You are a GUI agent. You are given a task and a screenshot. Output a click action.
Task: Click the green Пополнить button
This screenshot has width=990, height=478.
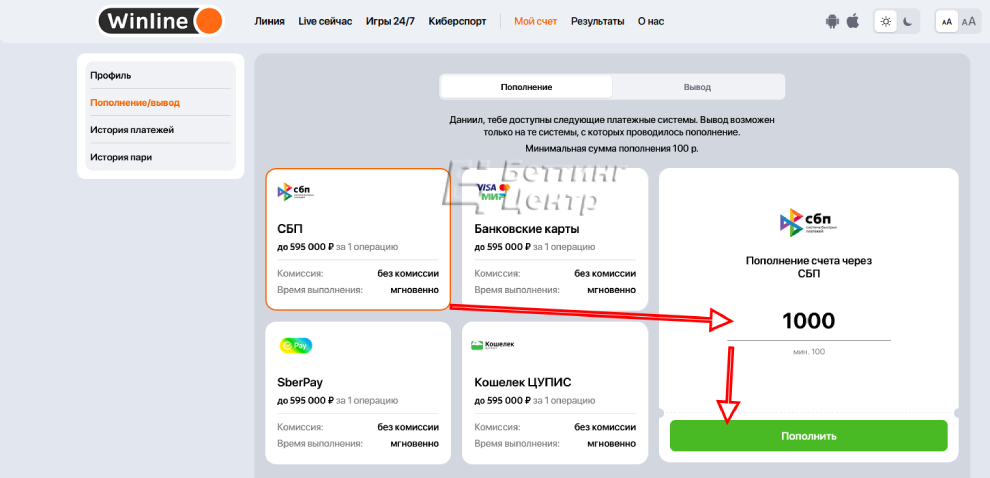click(809, 436)
